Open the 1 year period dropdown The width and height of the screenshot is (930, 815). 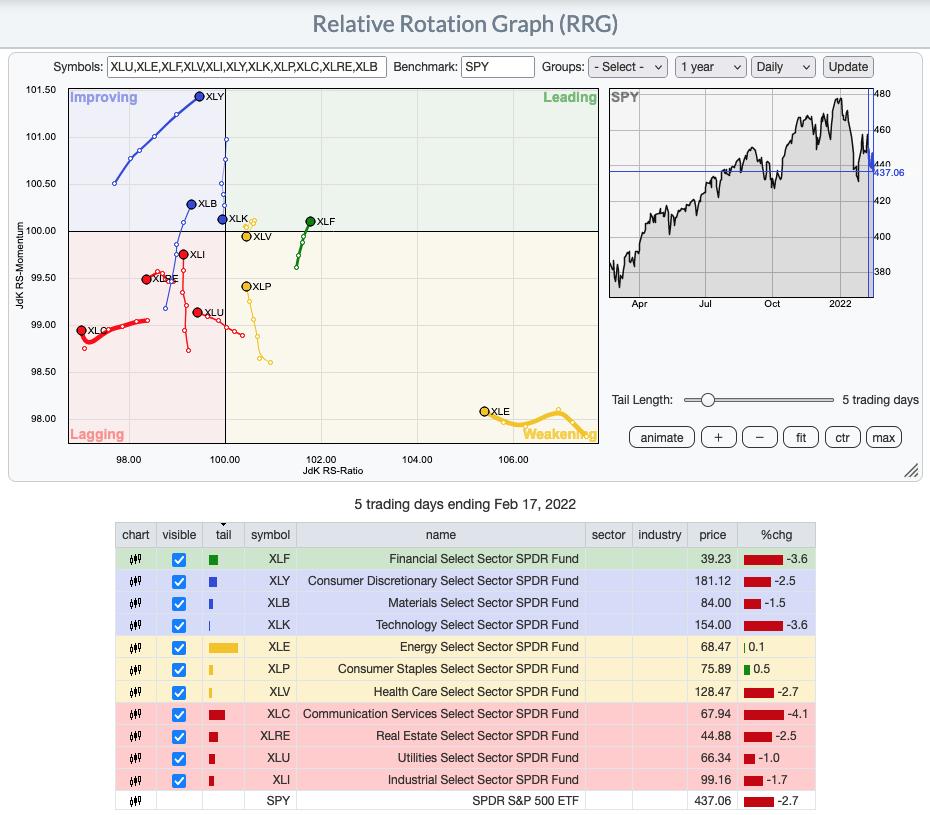click(x=711, y=67)
